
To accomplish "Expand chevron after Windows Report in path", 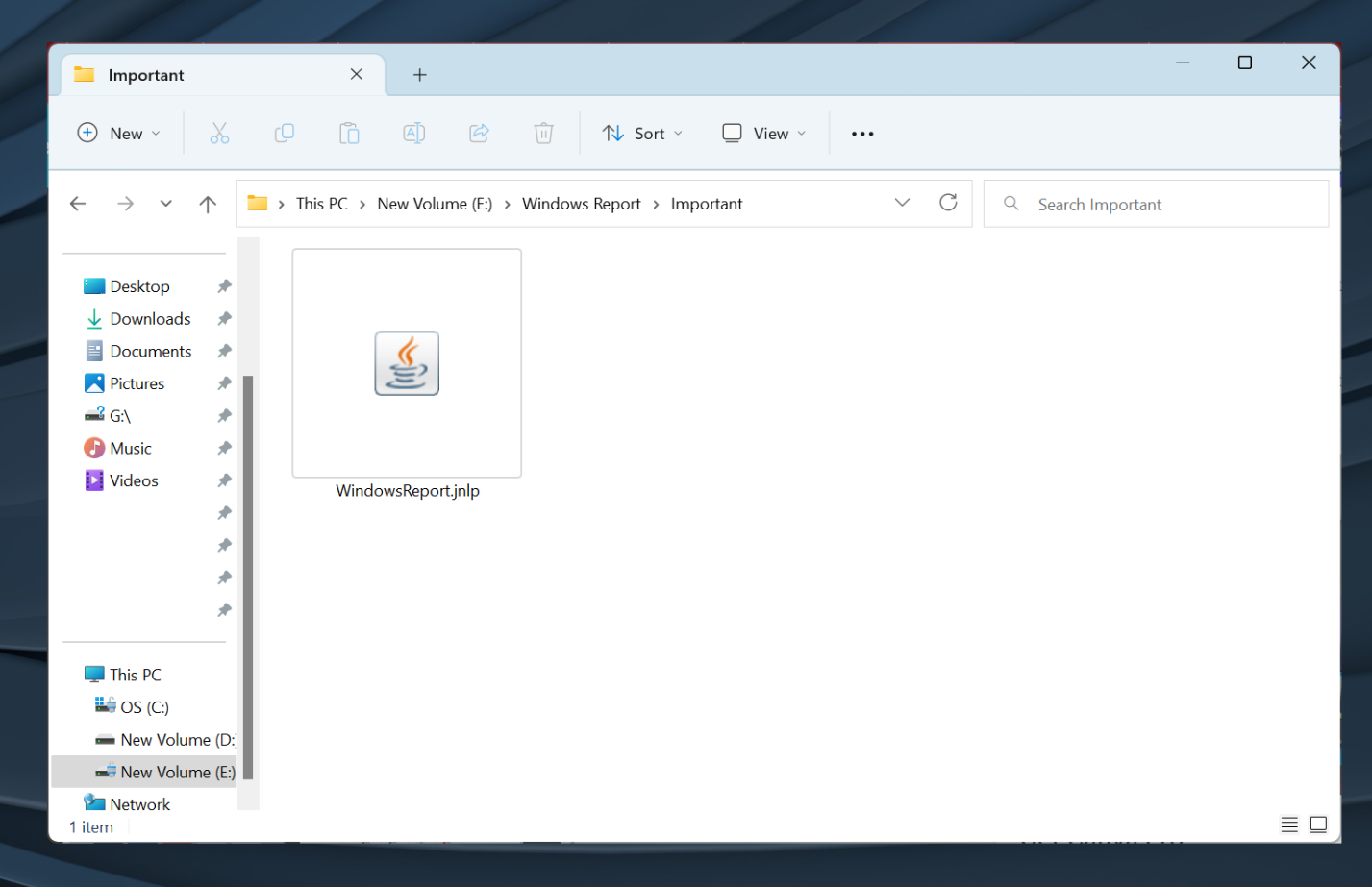I will (656, 205).
